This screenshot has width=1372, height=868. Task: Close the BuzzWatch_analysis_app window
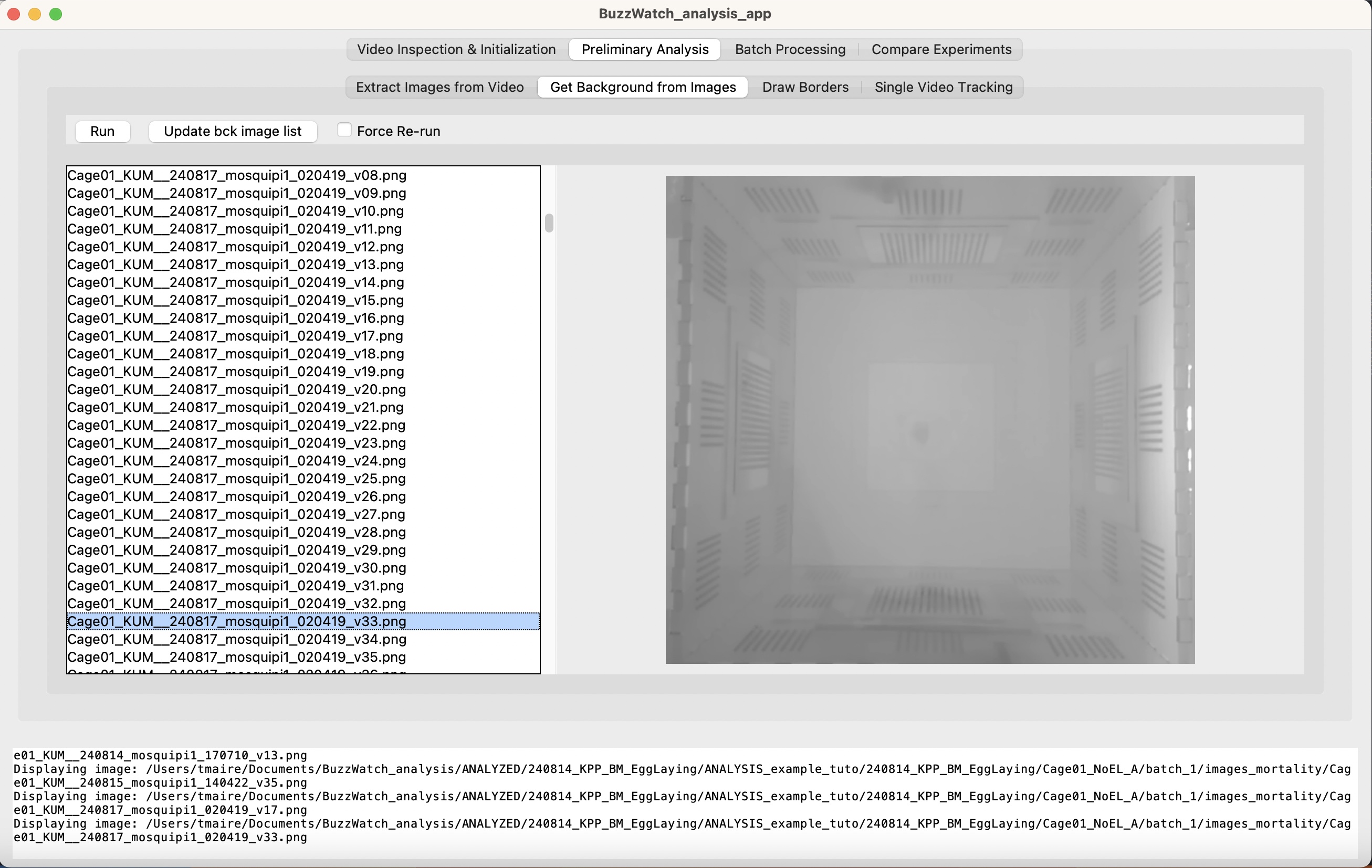pyautogui.click(x=14, y=14)
